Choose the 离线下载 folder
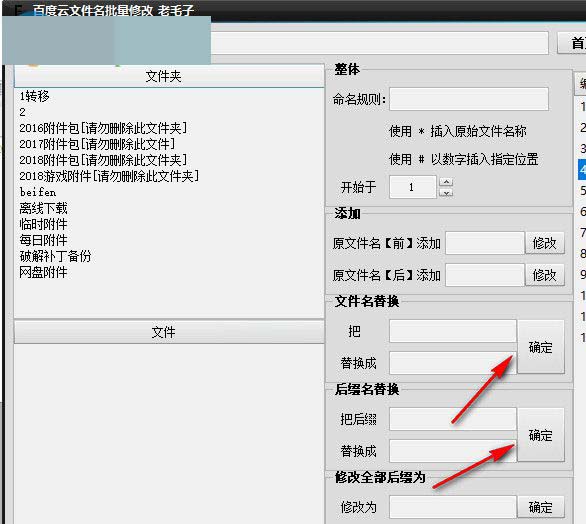The width and height of the screenshot is (586, 524). [x=43, y=208]
